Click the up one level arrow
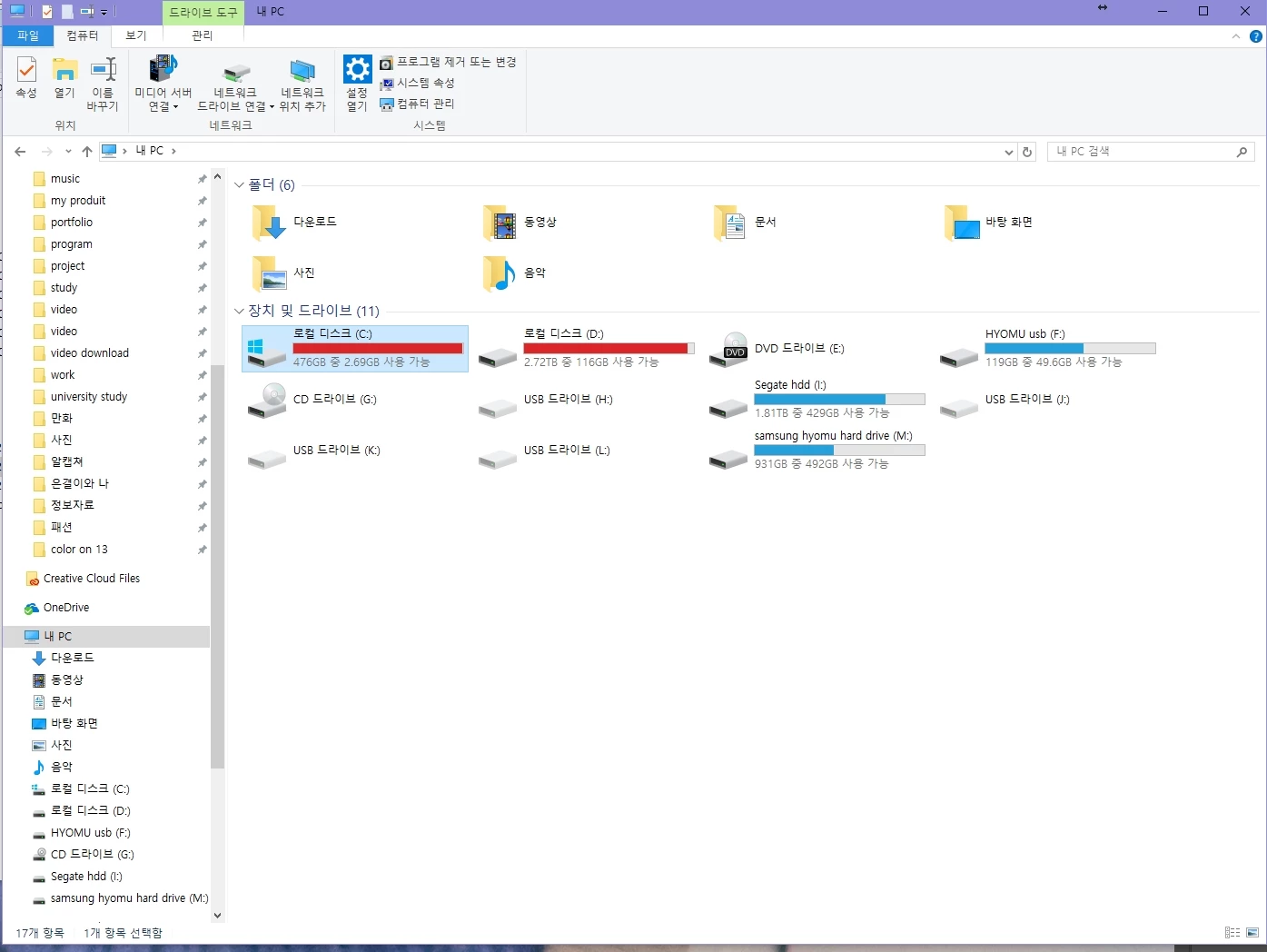The width and height of the screenshot is (1267, 952). click(86, 151)
